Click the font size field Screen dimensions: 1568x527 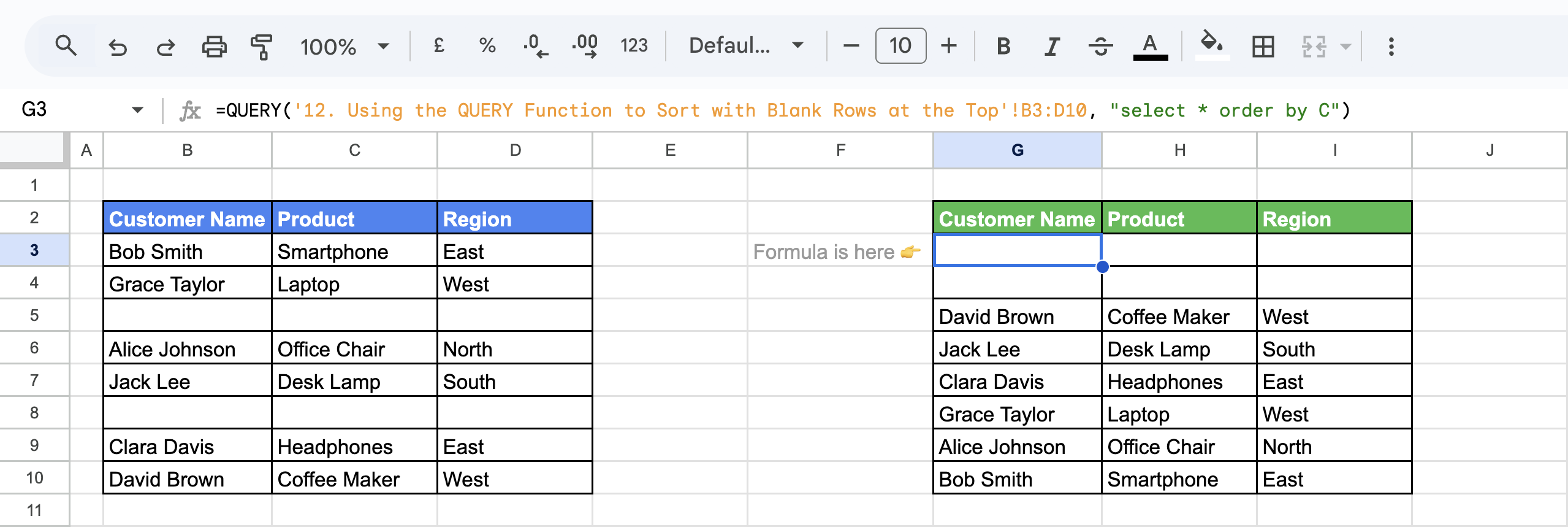(x=900, y=45)
